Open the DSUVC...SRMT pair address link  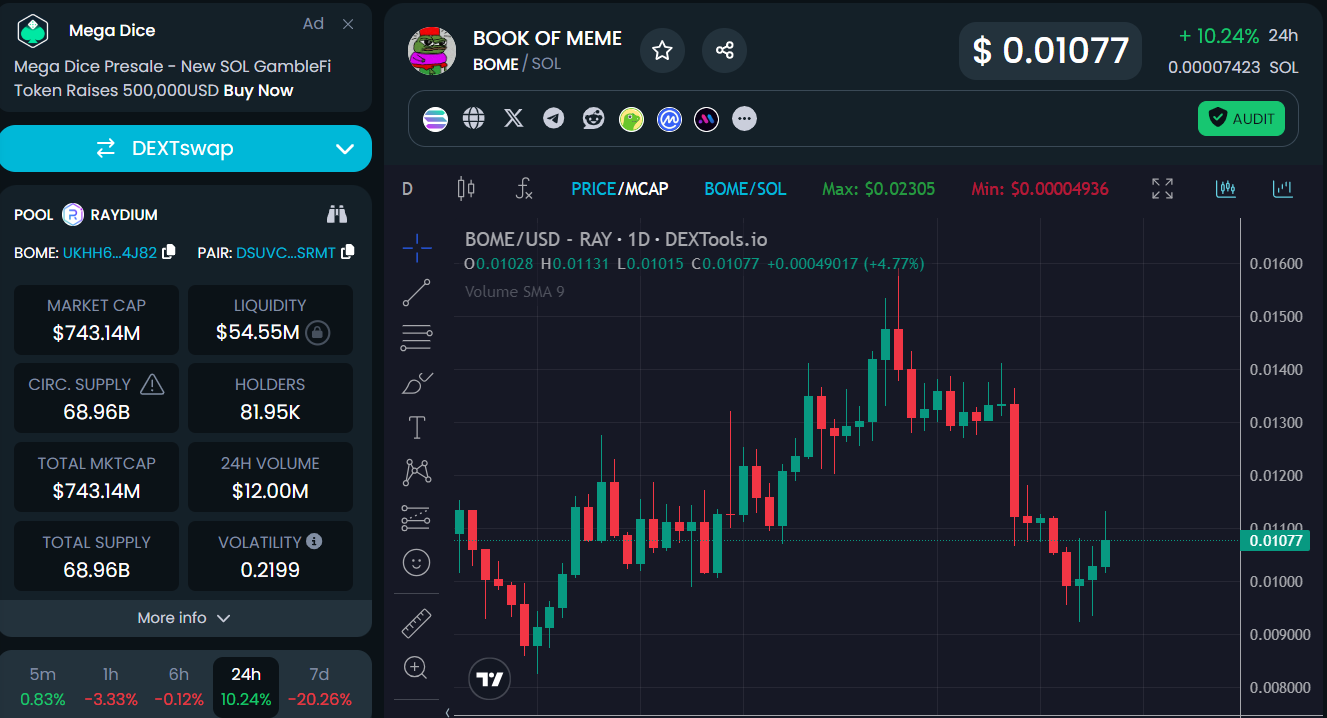286,253
